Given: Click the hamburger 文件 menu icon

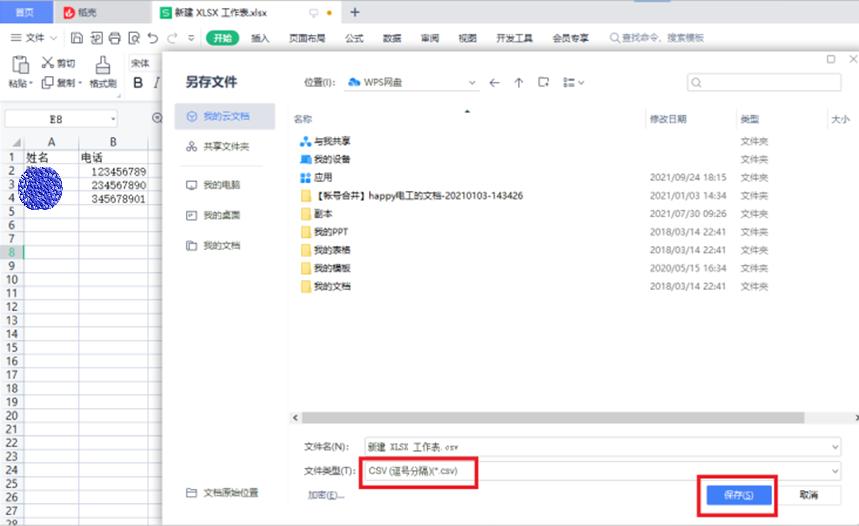Looking at the screenshot, I should pos(16,38).
